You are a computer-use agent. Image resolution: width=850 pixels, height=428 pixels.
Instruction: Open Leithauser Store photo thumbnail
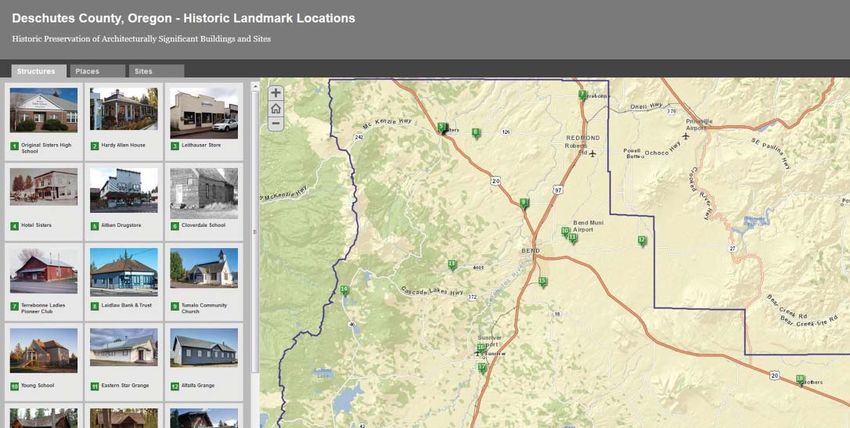pyautogui.click(x=204, y=113)
